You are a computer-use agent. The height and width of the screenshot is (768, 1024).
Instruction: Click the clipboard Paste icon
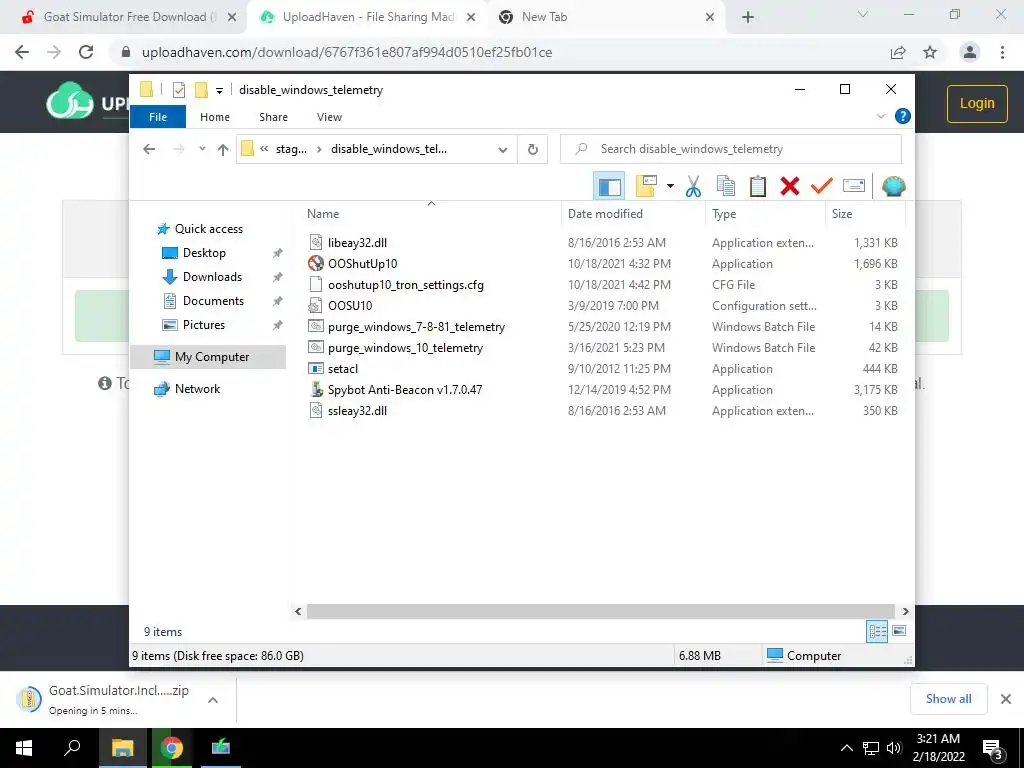click(758, 187)
